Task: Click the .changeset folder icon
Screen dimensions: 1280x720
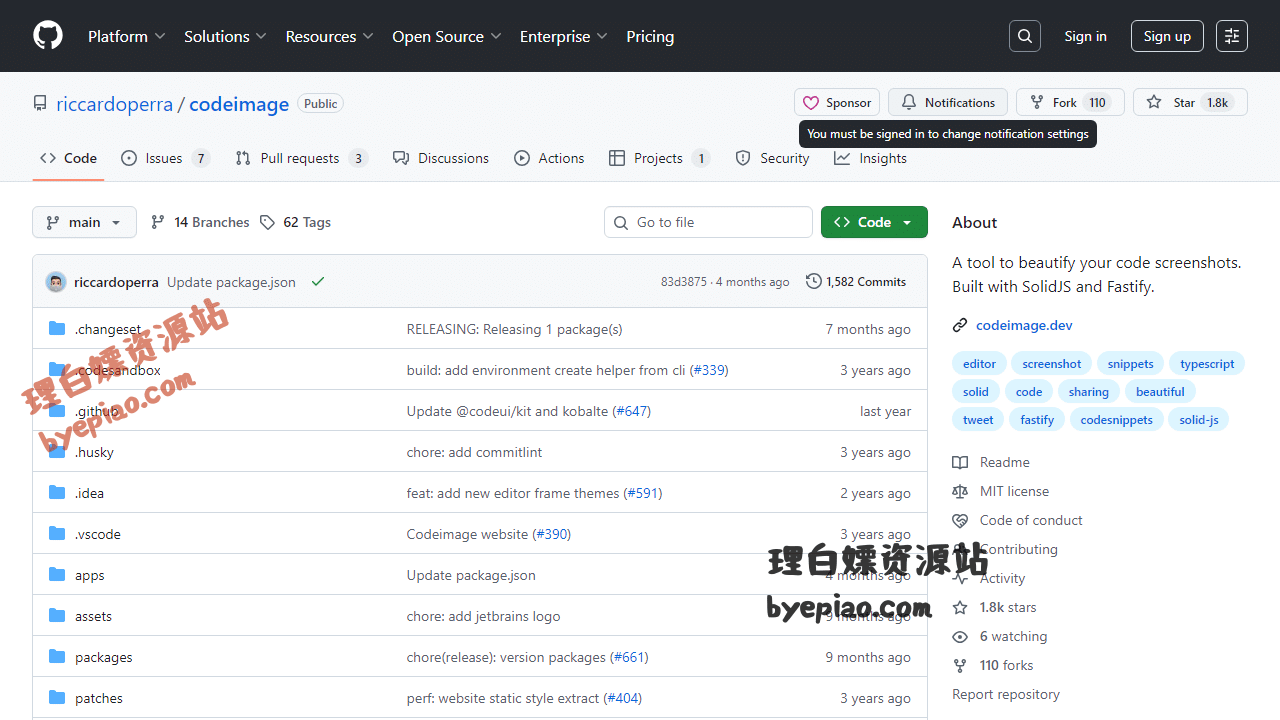Action: 57,329
